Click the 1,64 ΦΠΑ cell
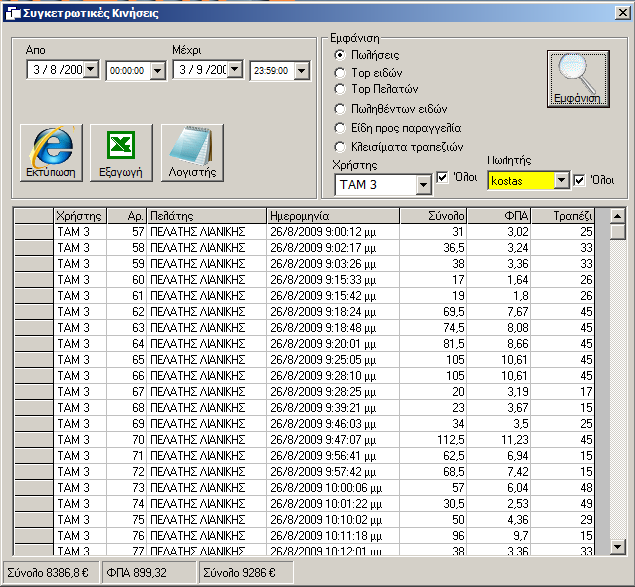The height and width of the screenshot is (587, 635). 499,280
